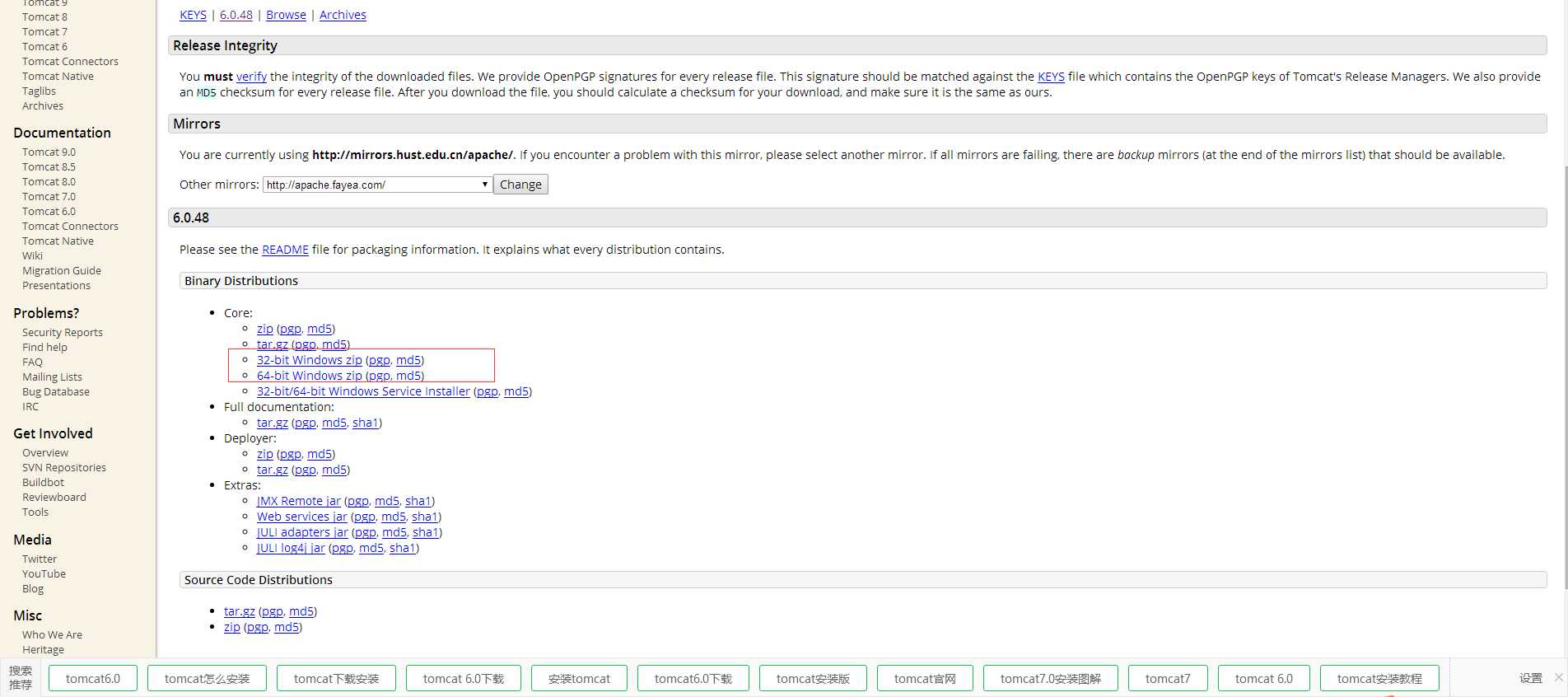Open 设置 settings in suggestion bar

pyautogui.click(x=1531, y=678)
